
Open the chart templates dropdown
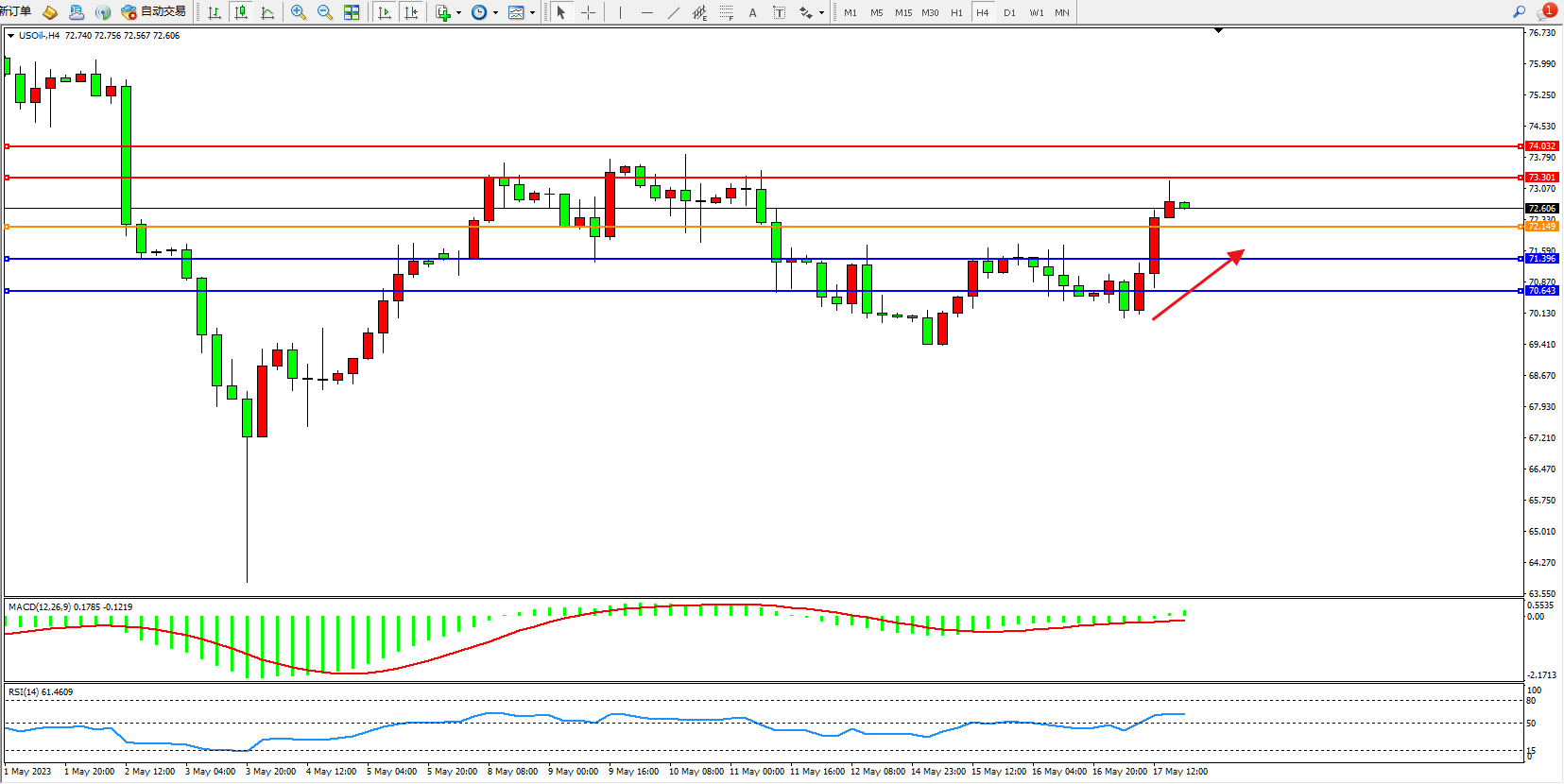pyautogui.click(x=532, y=13)
